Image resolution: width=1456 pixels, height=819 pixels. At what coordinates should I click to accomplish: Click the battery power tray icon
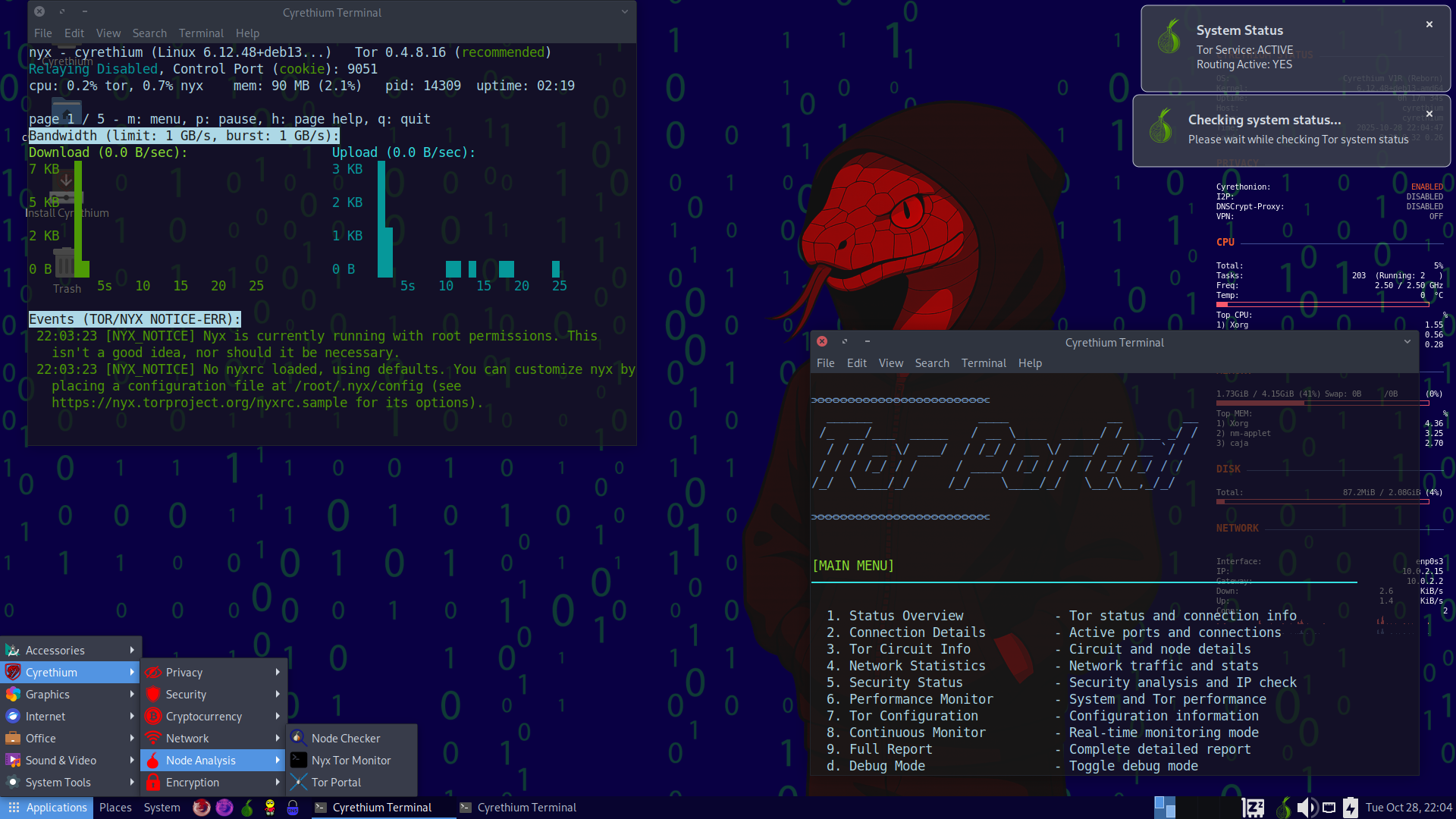(x=1351, y=808)
